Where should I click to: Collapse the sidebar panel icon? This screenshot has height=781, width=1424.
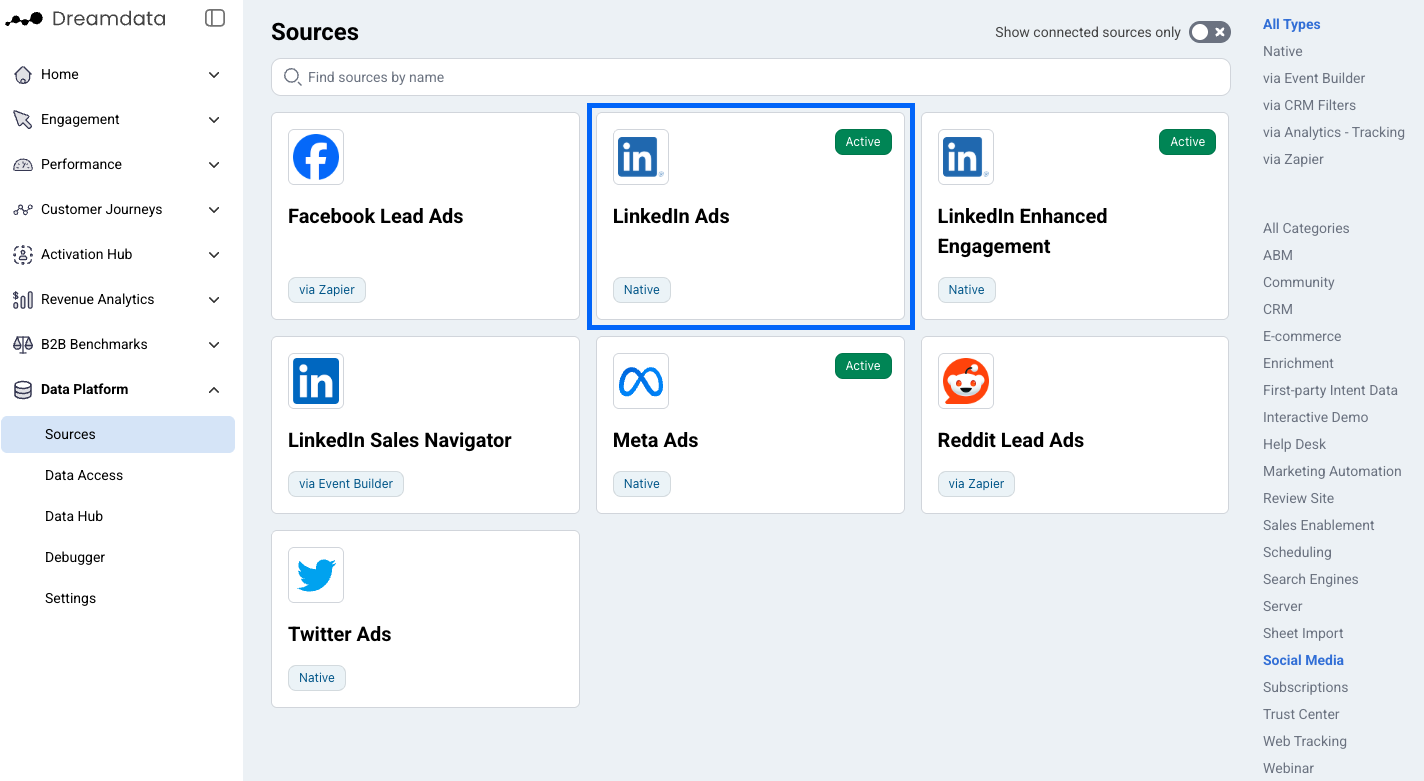215,18
